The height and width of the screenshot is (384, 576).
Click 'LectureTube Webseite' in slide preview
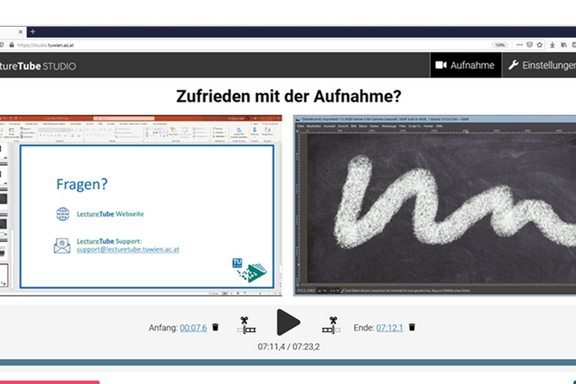coord(110,214)
